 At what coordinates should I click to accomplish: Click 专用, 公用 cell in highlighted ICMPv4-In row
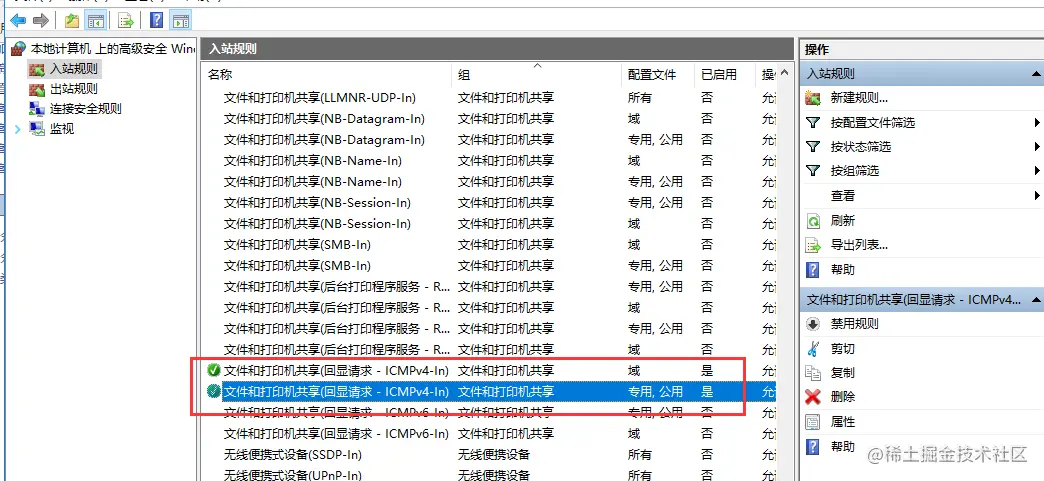(x=655, y=391)
